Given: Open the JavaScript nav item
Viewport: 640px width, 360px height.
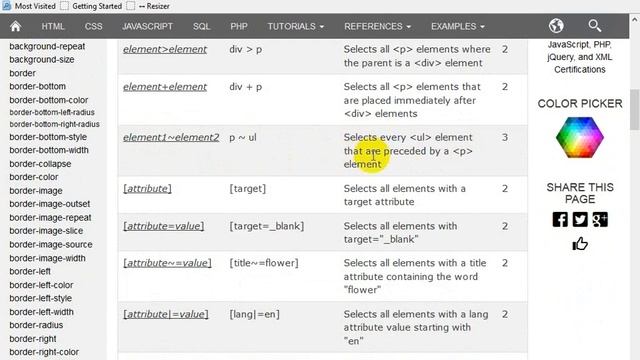Looking at the screenshot, I should [x=147, y=27].
